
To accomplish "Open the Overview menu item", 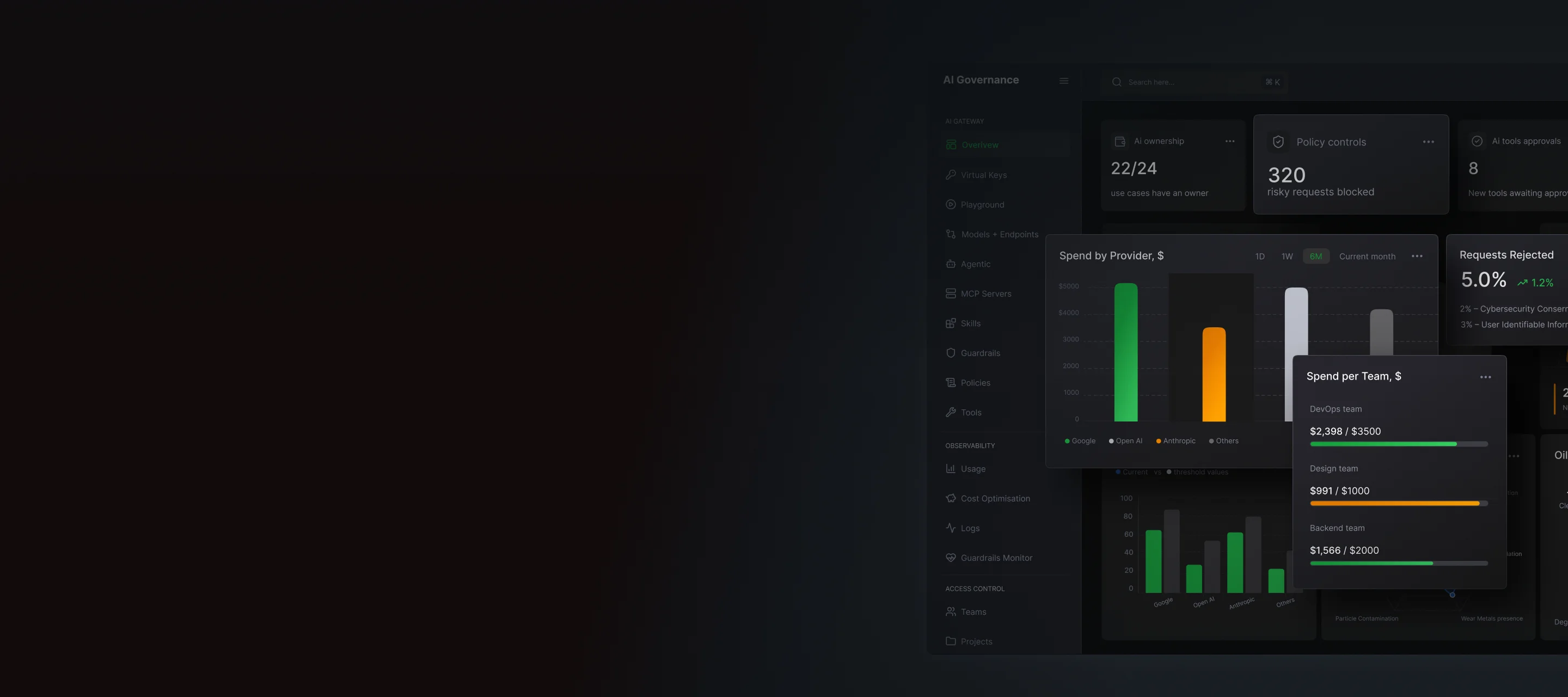I will point(1004,145).
